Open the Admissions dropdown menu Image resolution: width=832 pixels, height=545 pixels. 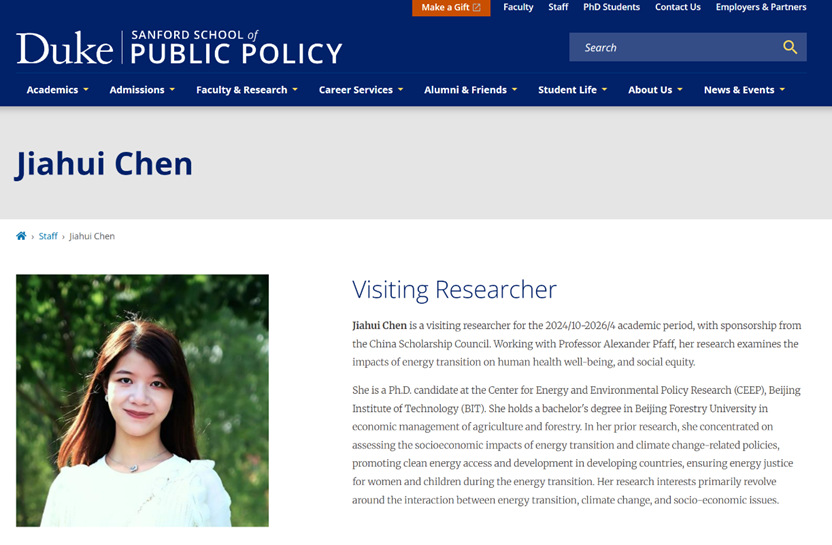(142, 90)
